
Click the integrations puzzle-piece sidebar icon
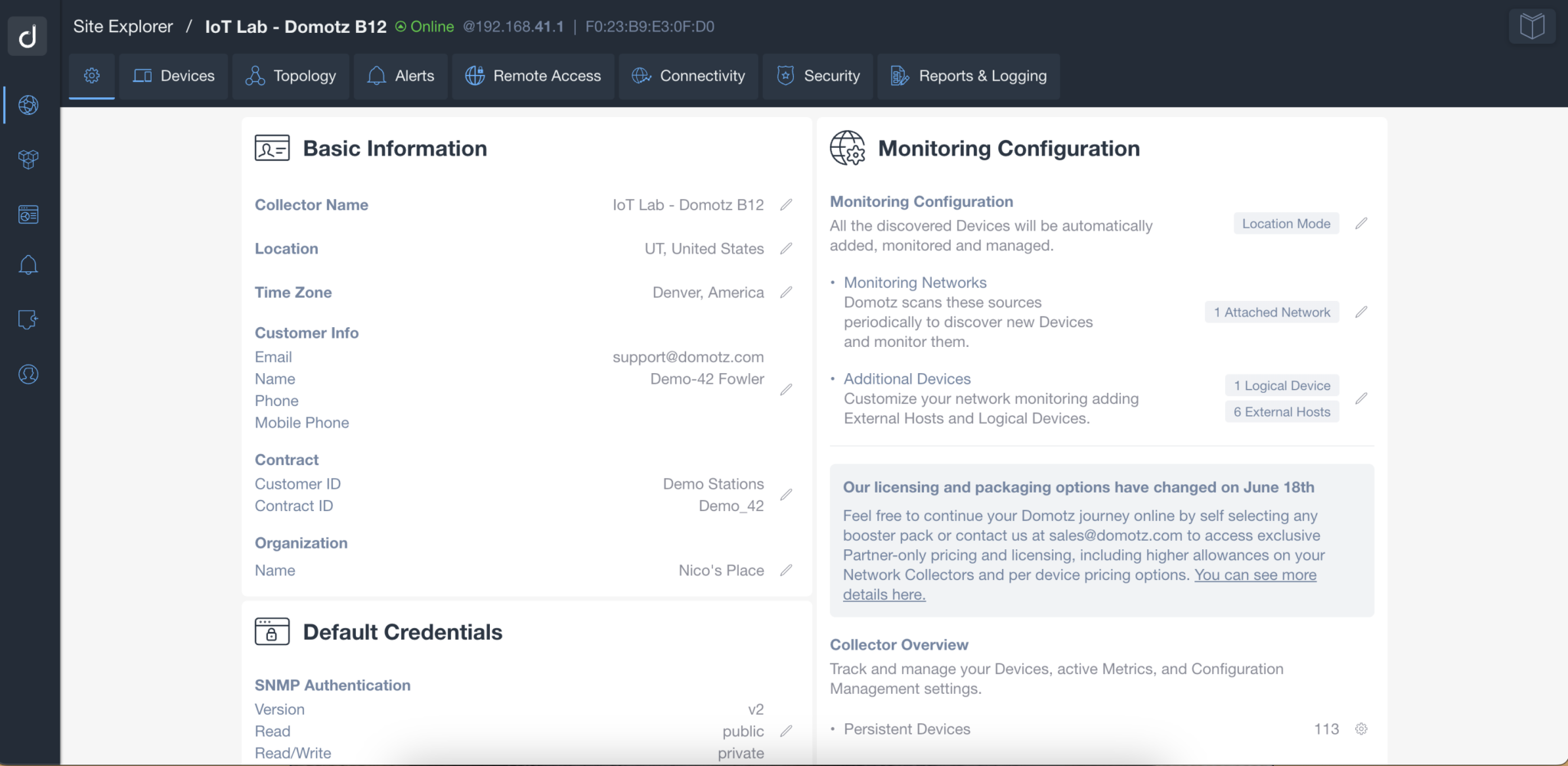click(28, 319)
